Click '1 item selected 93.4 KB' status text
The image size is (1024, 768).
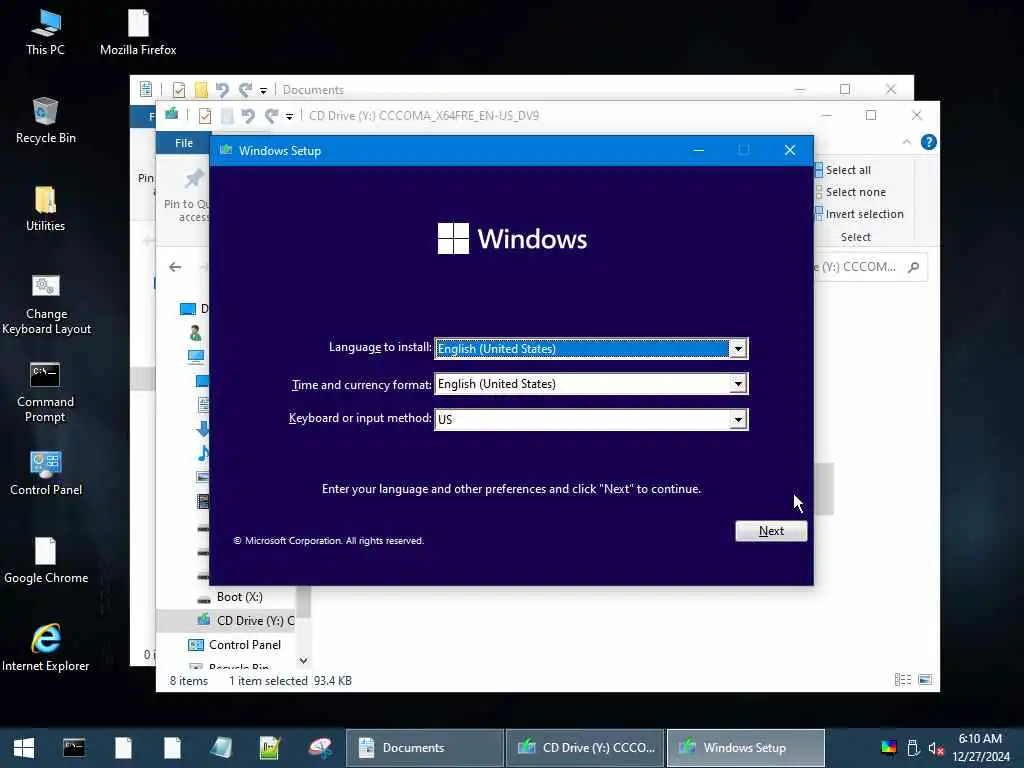click(x=290, y=680)
